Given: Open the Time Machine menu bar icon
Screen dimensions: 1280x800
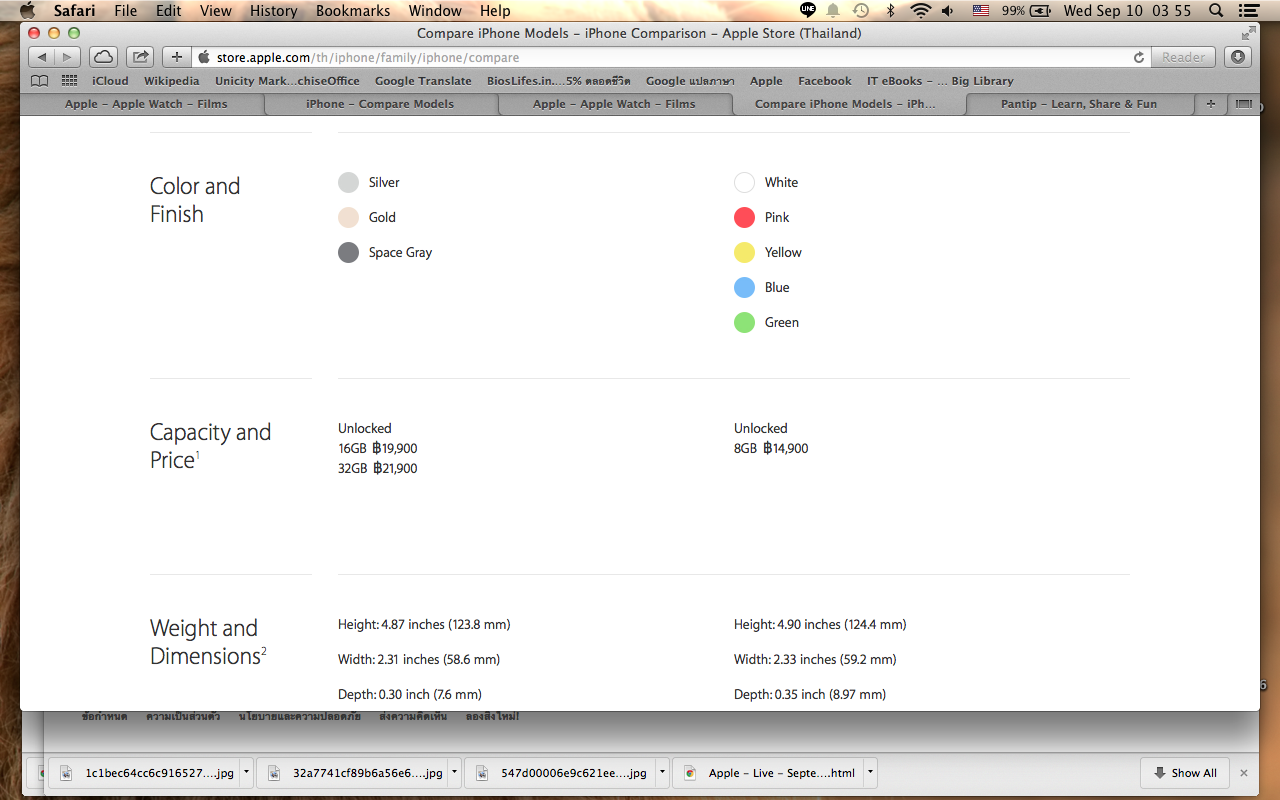Looking at the screenshot, I should pos(860,11).
